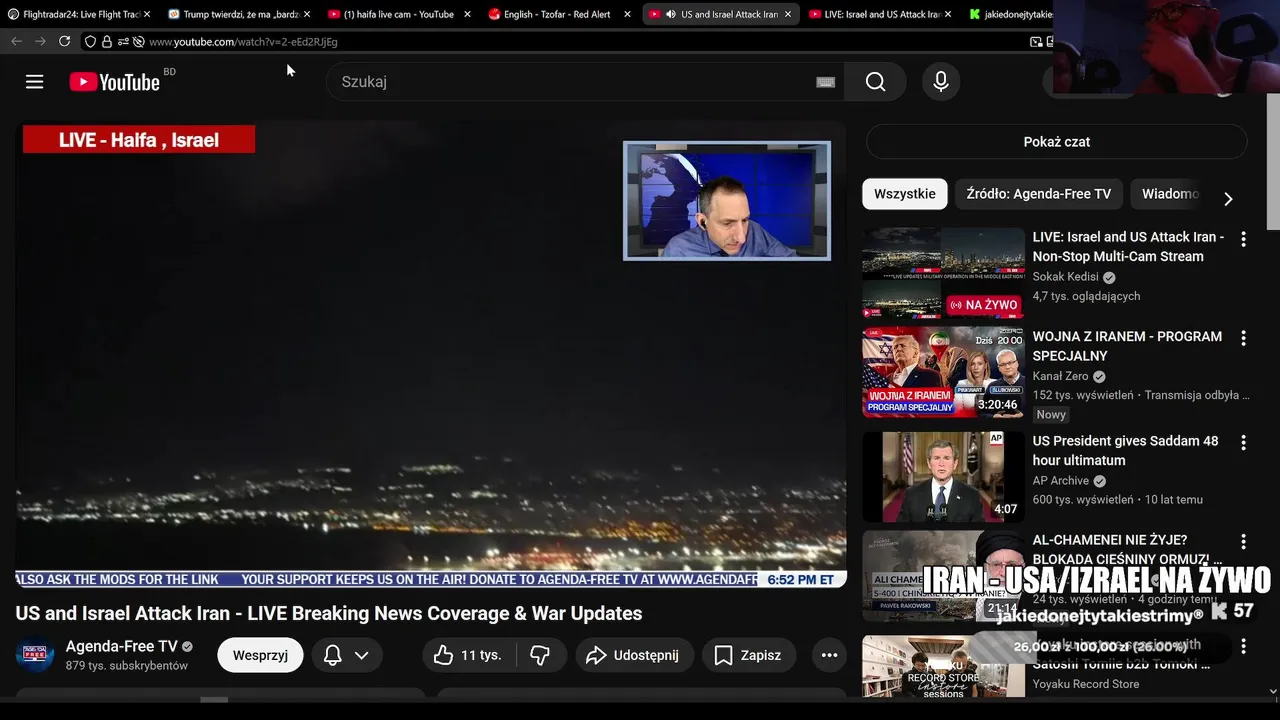The width and height of the screenshot is (1280, 720).
Task: Click the Zapisz save button
Action: tap(749, 655)
